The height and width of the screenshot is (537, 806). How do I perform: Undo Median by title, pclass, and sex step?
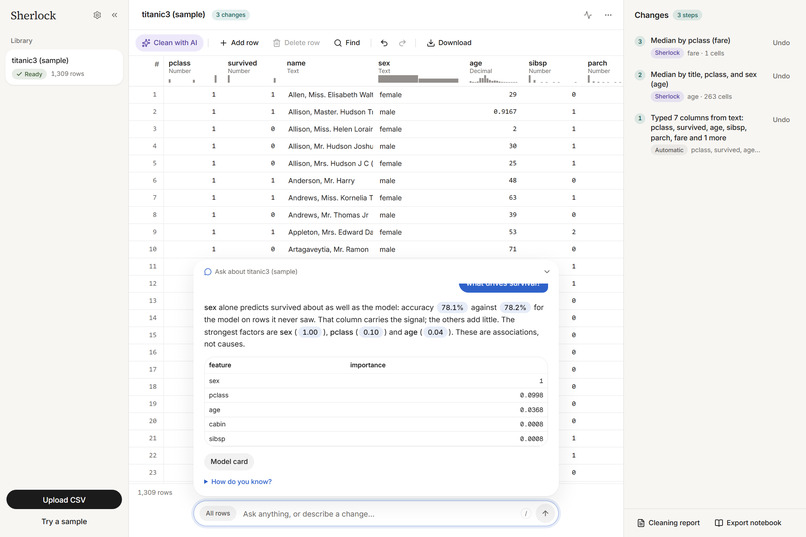pyautogui.click(x=781, y=76)
